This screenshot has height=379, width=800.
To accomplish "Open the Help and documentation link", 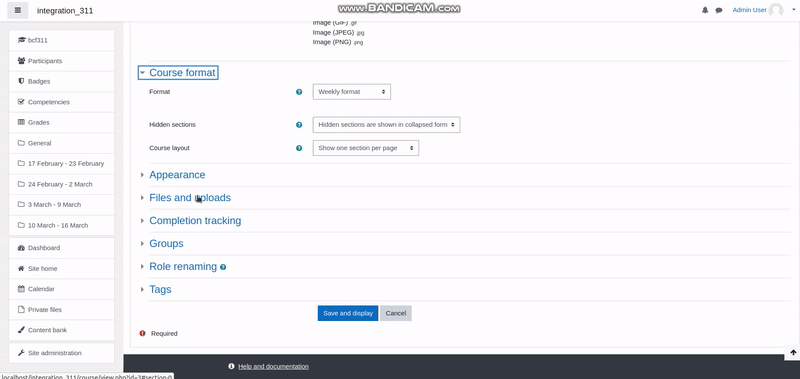I will pyautogui.click(x=273, y=366).
